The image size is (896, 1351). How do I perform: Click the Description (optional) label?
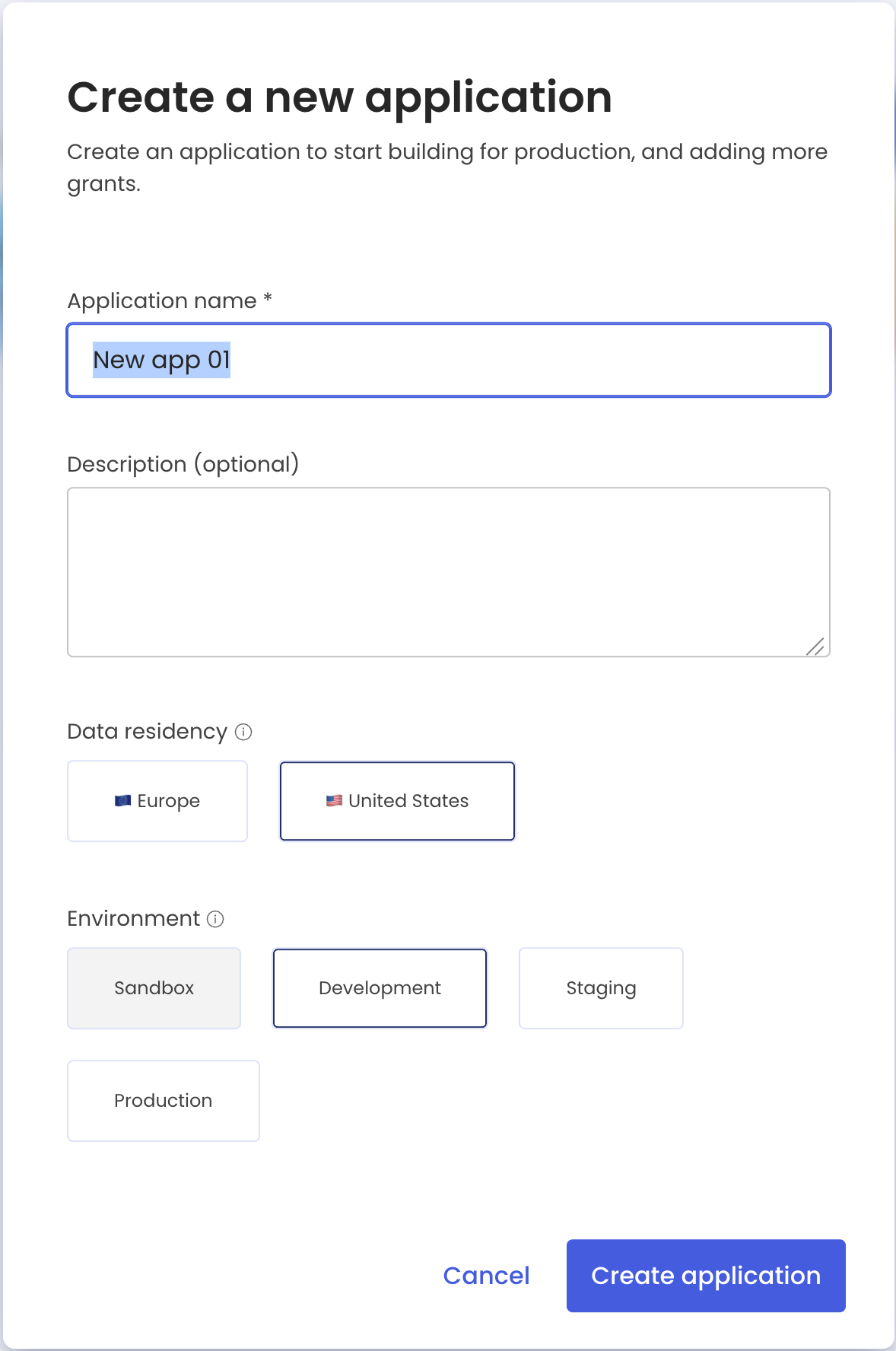pos(183,463)
